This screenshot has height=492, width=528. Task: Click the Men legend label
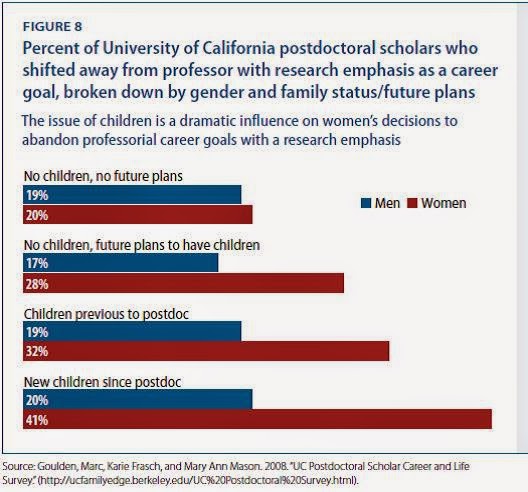387,203
